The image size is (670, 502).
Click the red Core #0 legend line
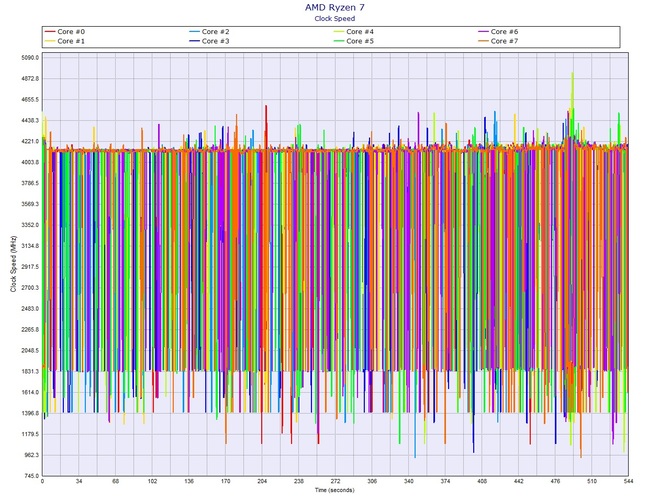(x=50, y=32)
